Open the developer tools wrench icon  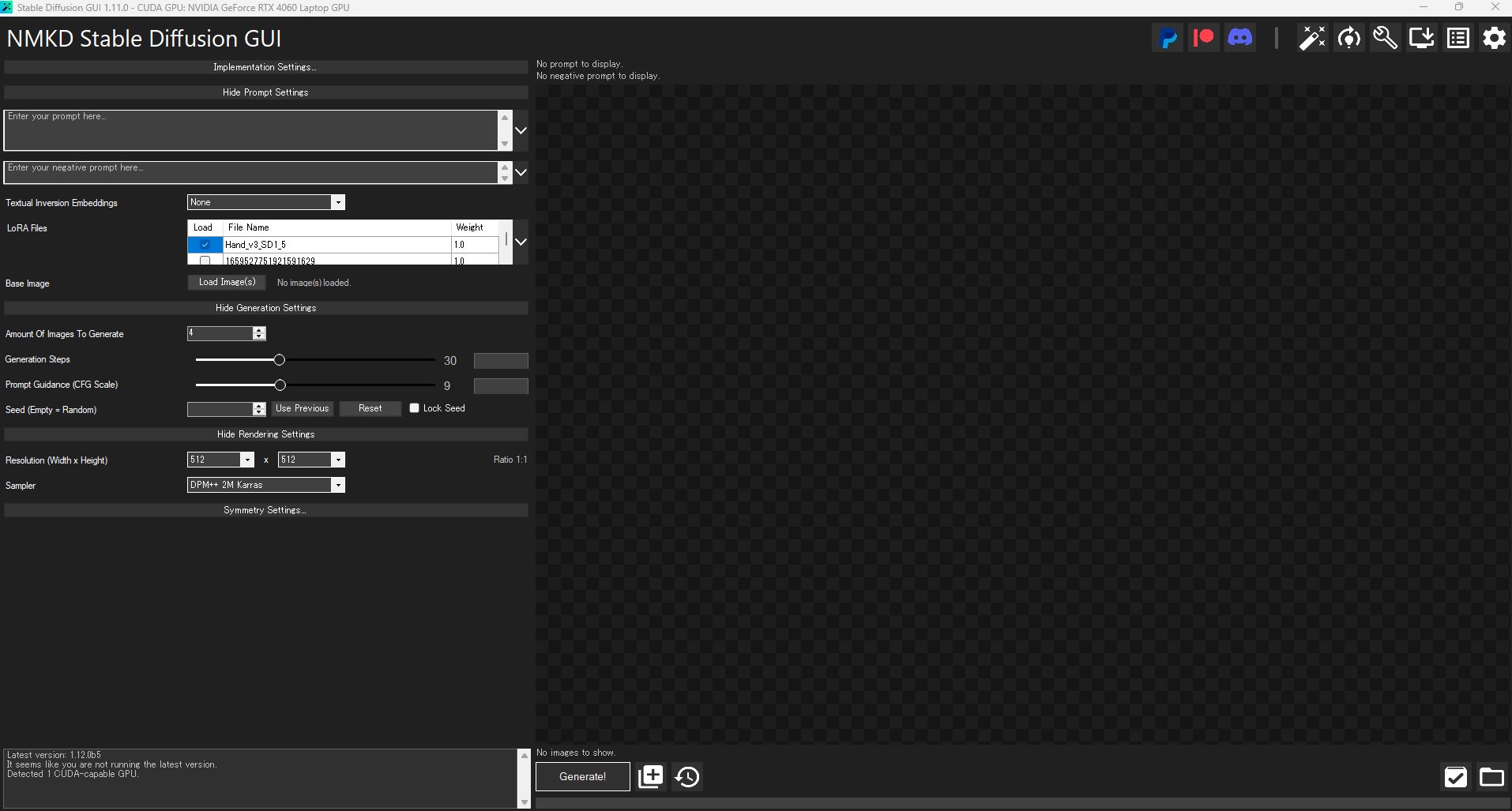1385,38
